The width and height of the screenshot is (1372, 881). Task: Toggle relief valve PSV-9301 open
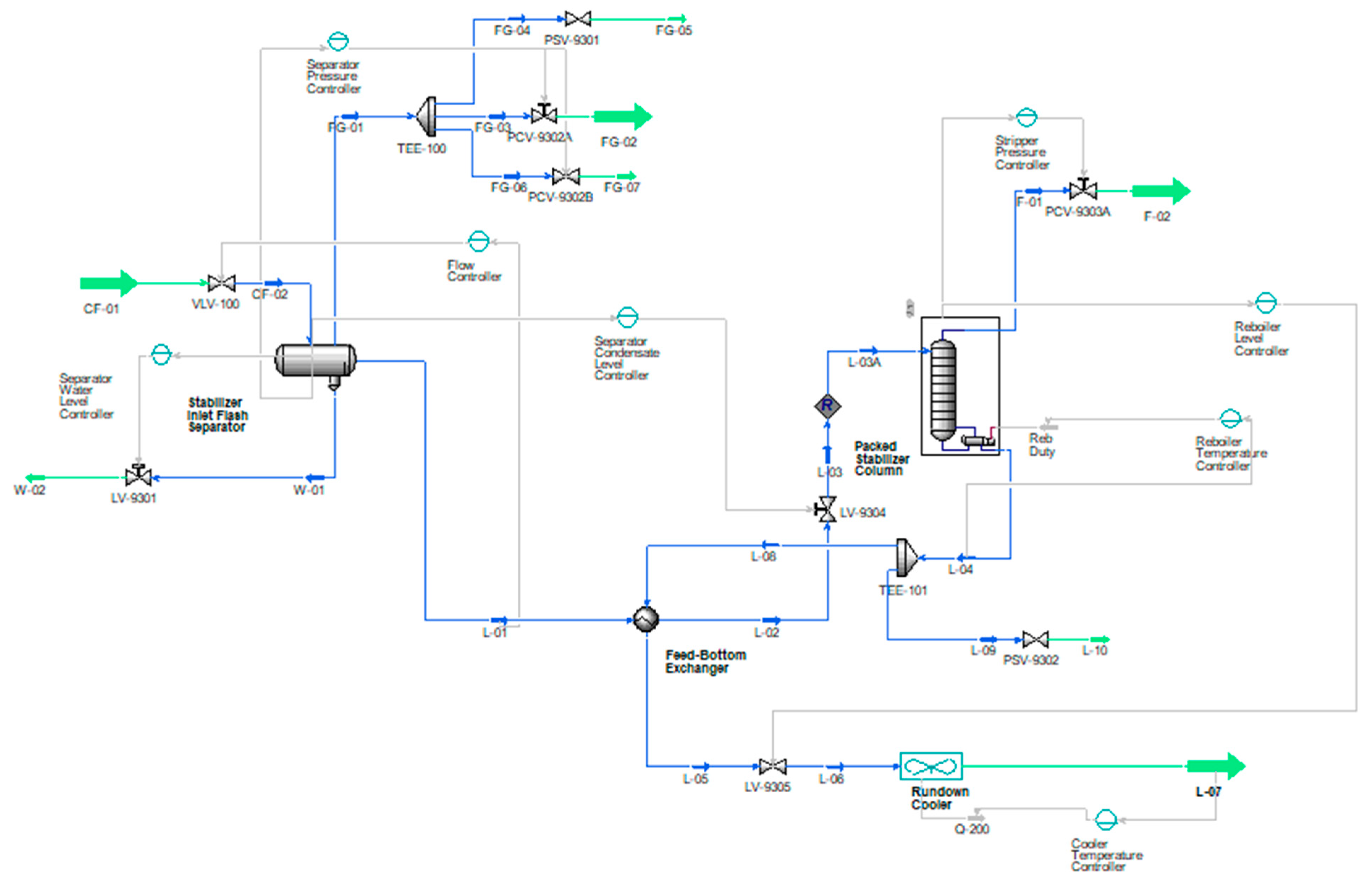578,18
